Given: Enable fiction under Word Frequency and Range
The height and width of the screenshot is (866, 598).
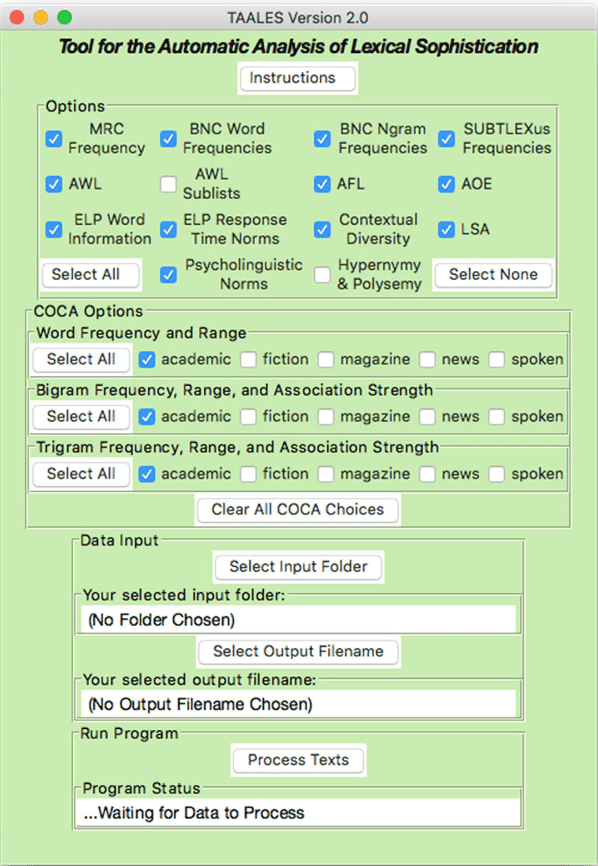Looking at the screenshot, I should [x=248, y=359].
